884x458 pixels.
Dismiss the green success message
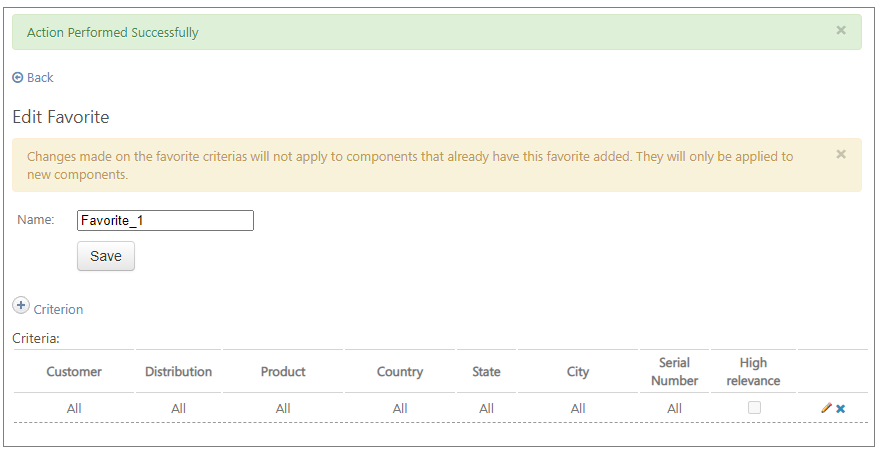841,30
